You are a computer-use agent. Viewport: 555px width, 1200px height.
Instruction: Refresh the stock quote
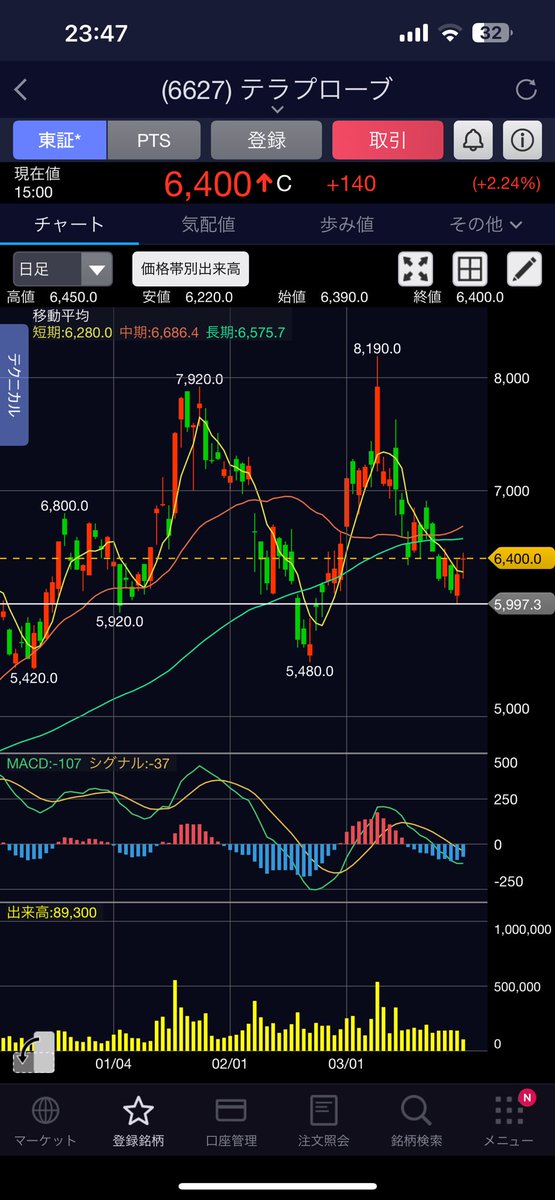coord(526,90)
